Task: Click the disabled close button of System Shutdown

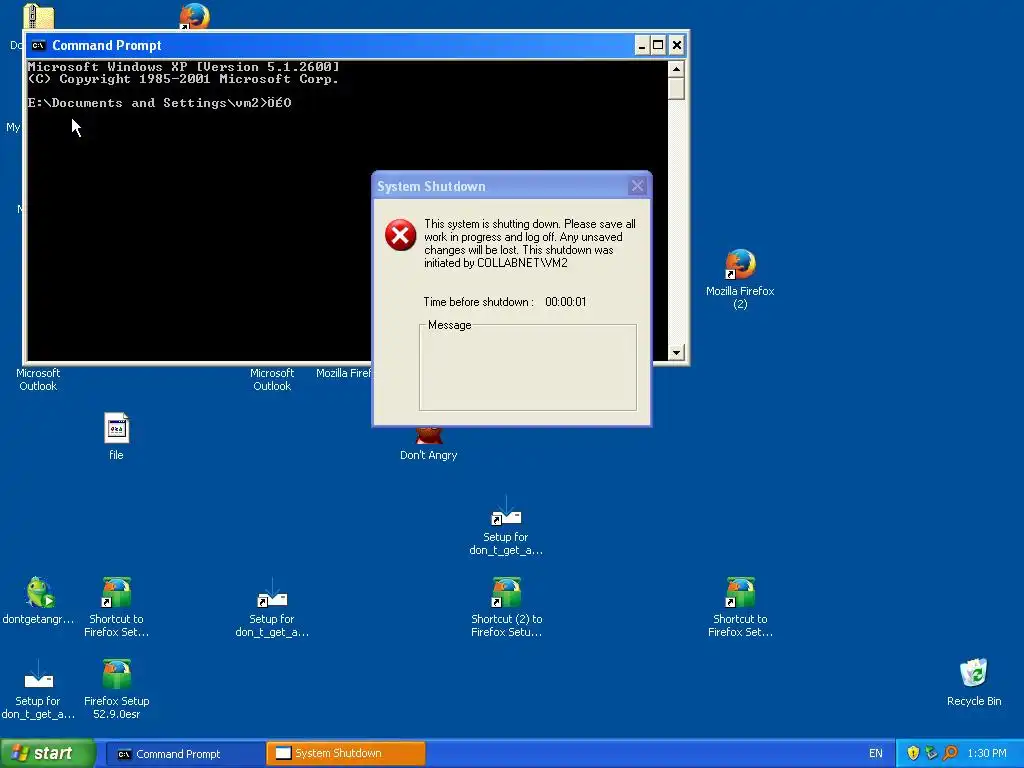Action: click(x=637, y=186)
